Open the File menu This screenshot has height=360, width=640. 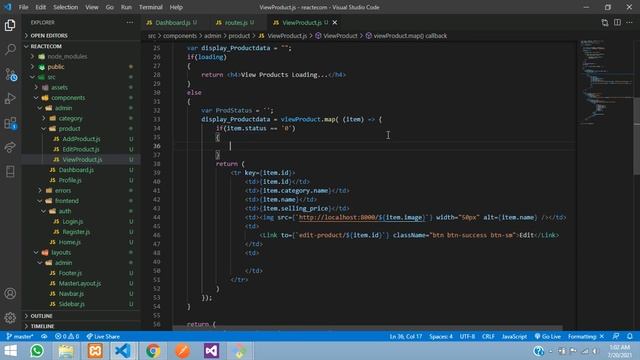coord(23,7)
